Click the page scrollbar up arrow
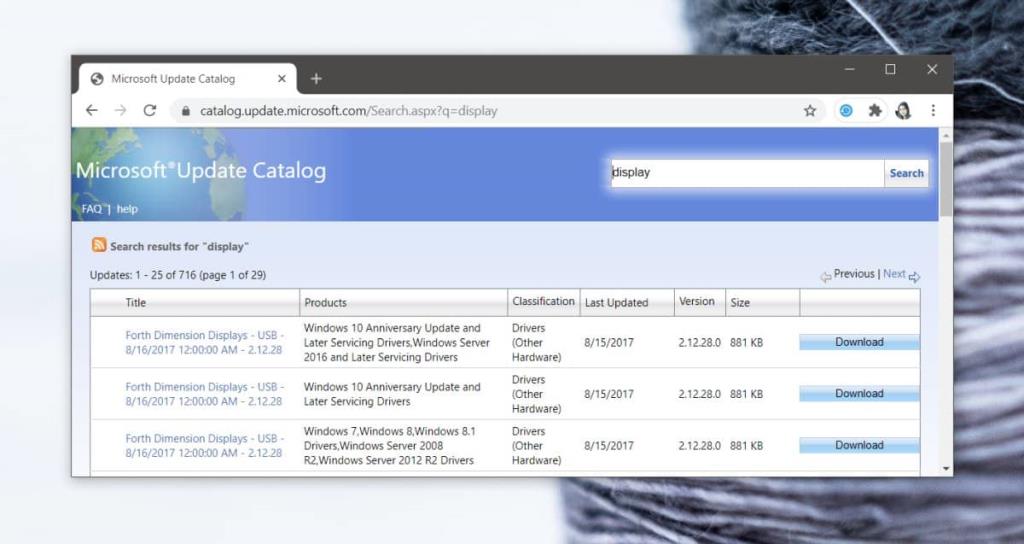Viewport: 1024px width, 544px height. [x=946, y=135]
